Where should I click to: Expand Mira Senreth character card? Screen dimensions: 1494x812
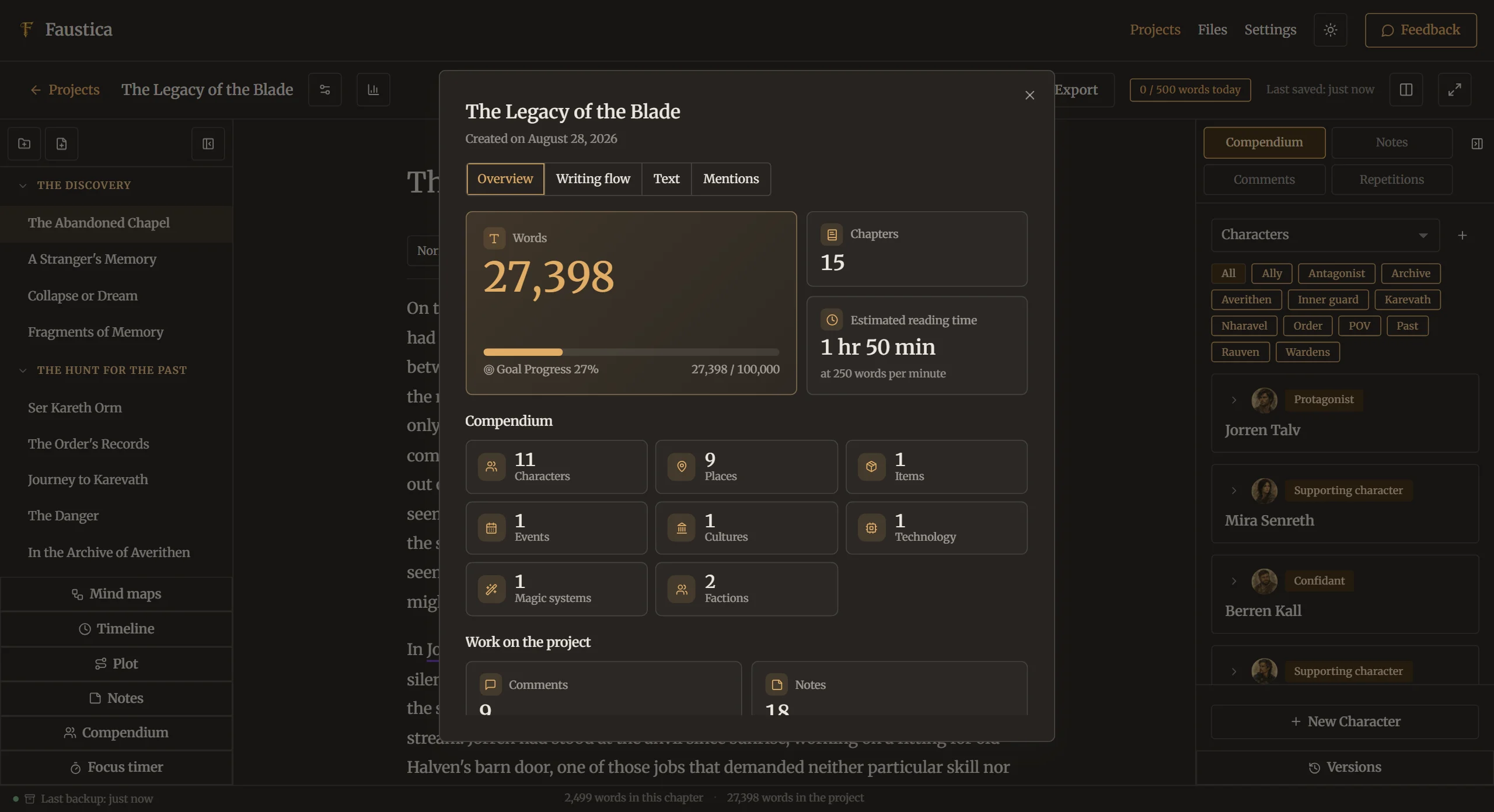[x=1234, y=491]
